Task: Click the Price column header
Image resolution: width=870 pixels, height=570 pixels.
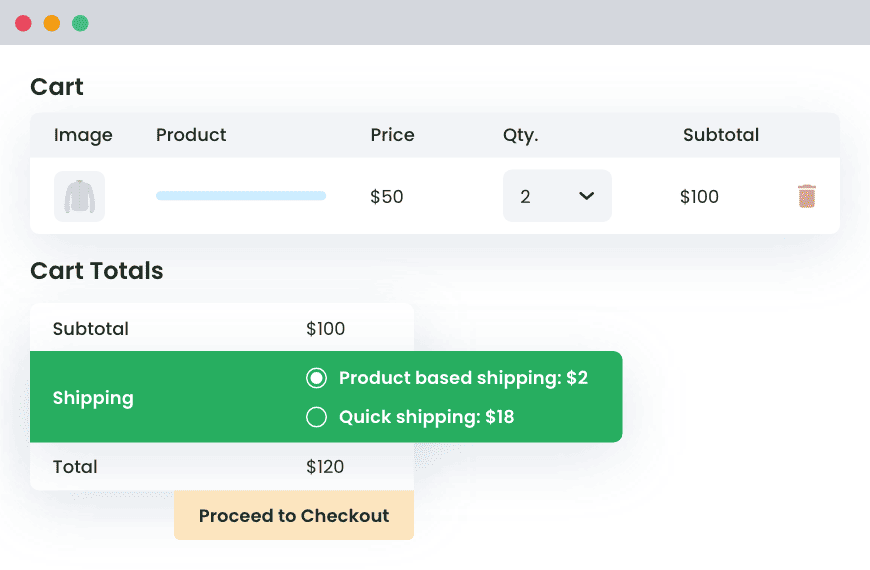Action: tap(392, 135)
